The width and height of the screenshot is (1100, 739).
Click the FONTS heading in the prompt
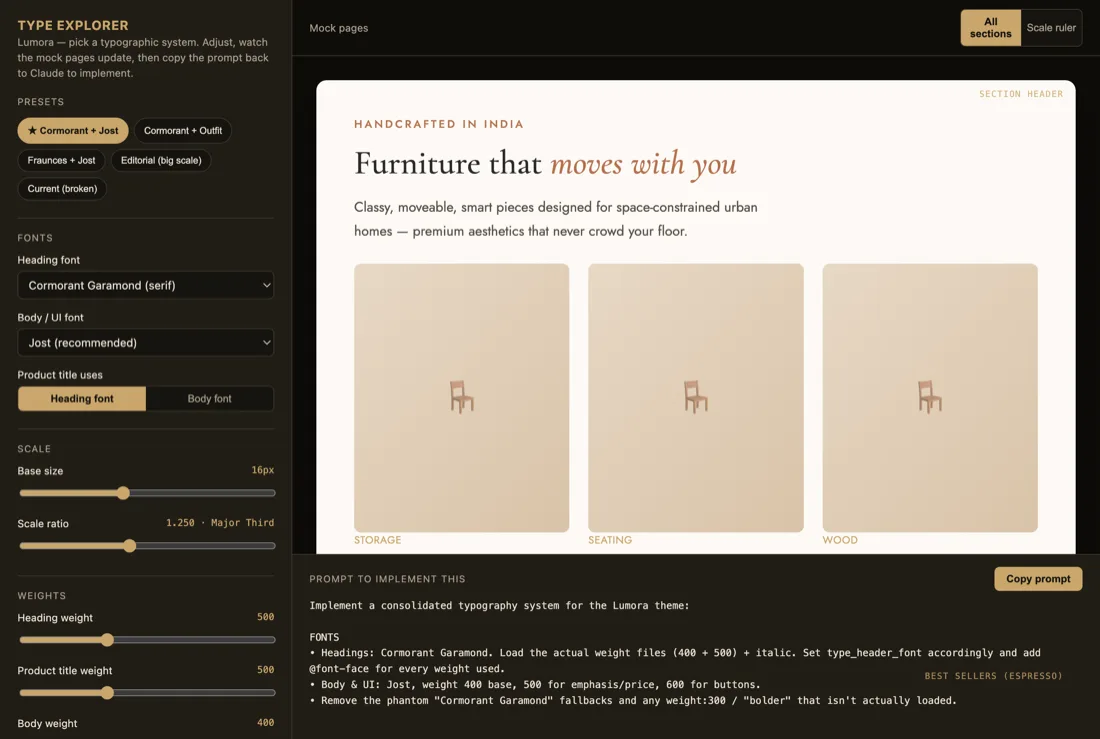(324, 637)
